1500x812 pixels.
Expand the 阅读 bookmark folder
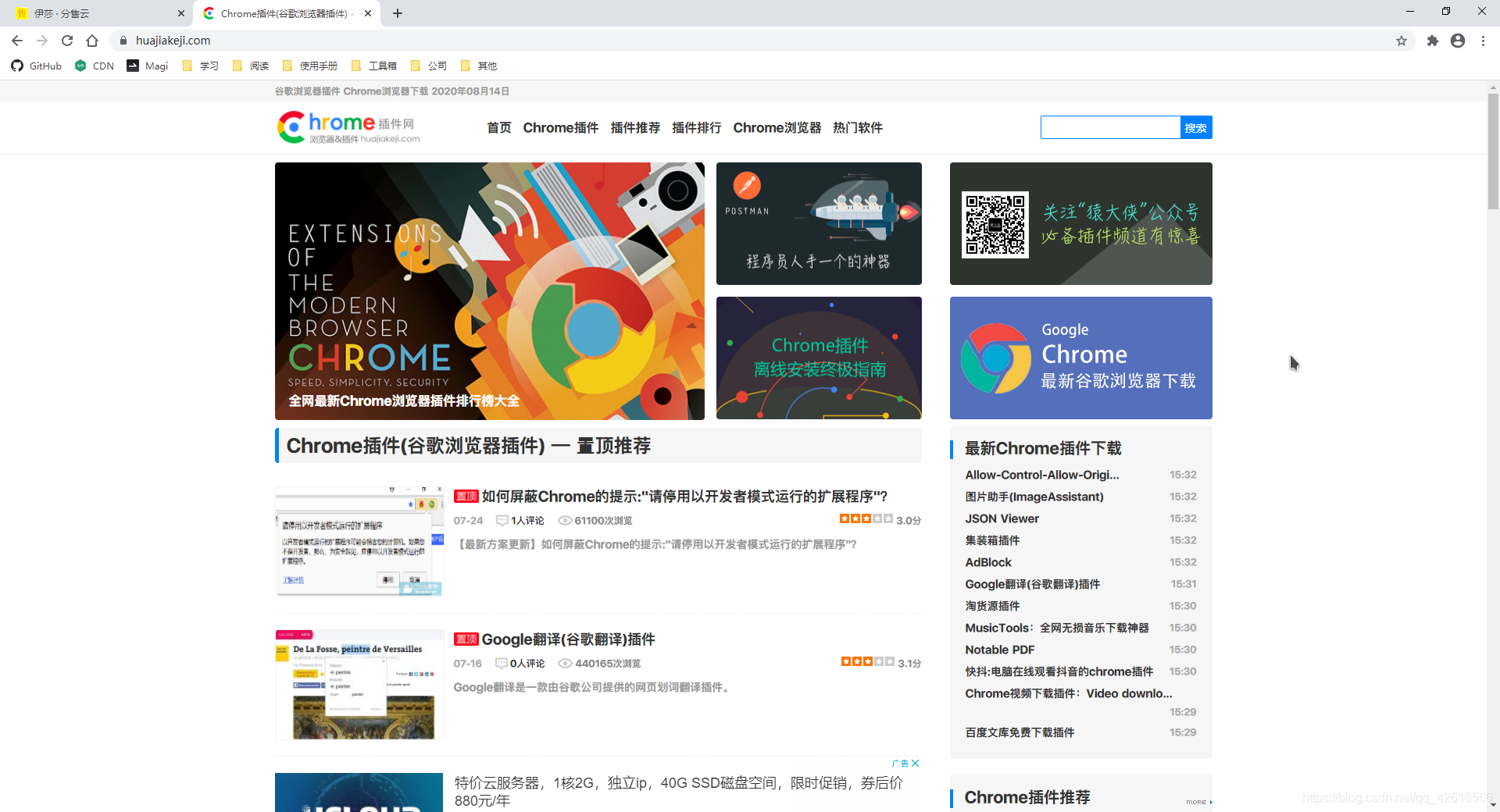point(251,66)
